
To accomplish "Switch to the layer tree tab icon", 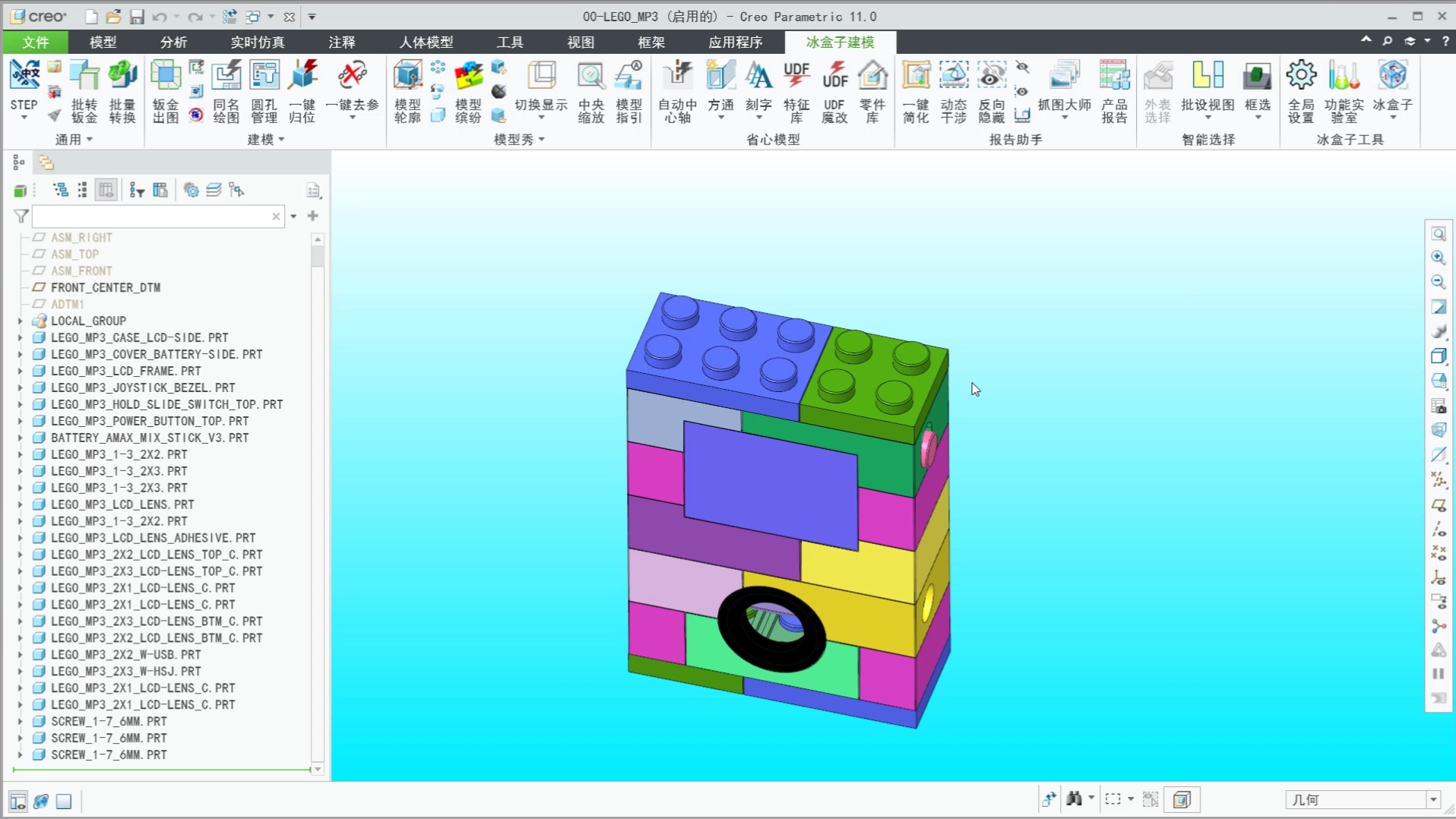I will click(x=46, y=162).
